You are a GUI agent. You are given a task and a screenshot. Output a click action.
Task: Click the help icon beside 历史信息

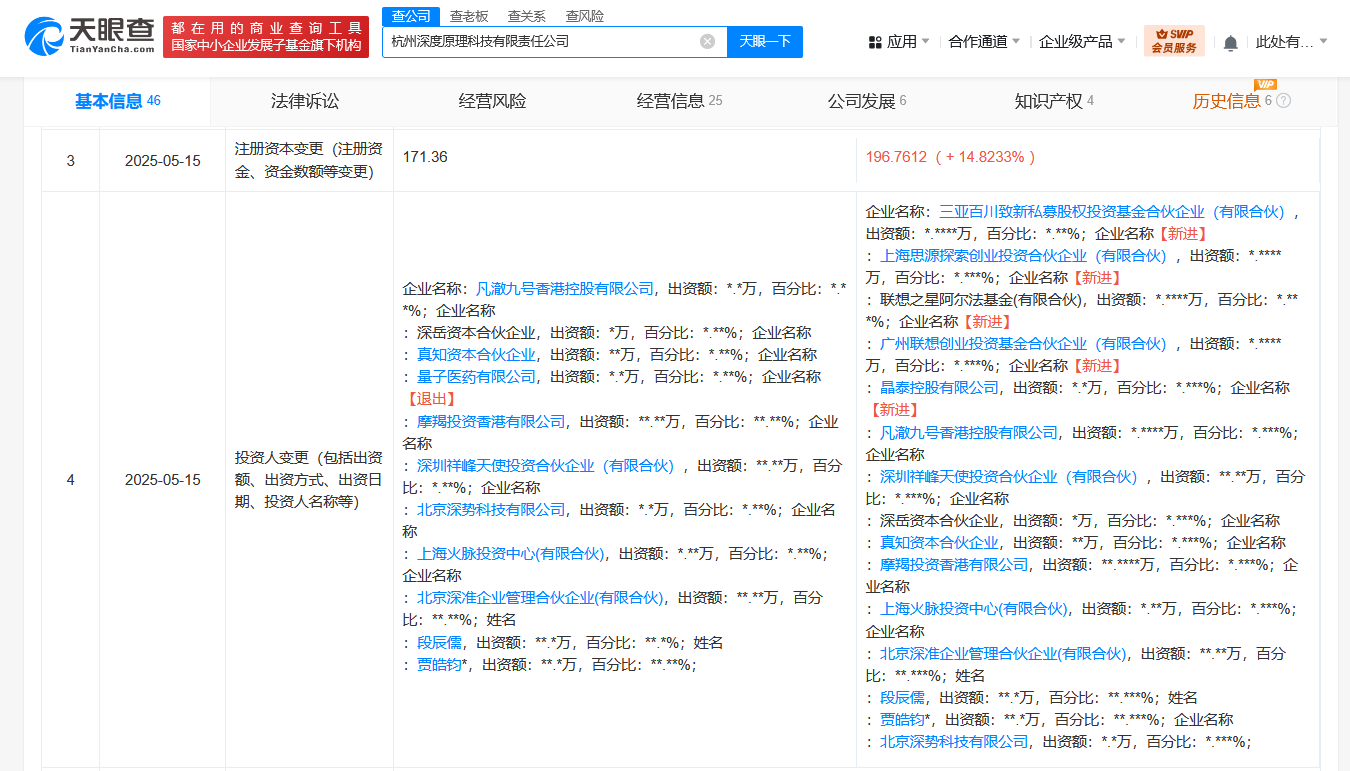coord(1284,101)
